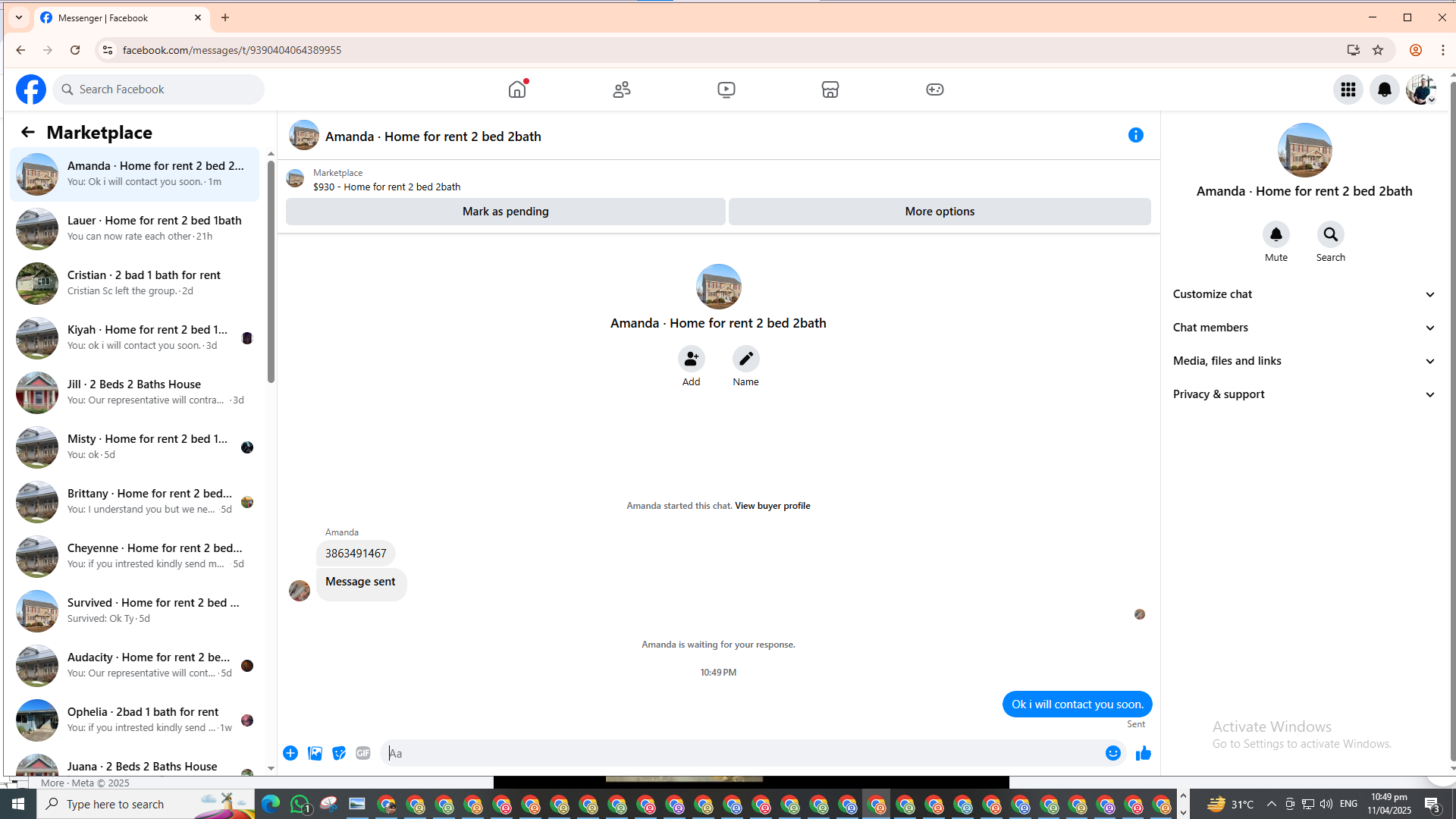This screenshot has height=819, width=1456.
Task: Open the Marketplace store icon in top navigation
Action: pos(830,89)
